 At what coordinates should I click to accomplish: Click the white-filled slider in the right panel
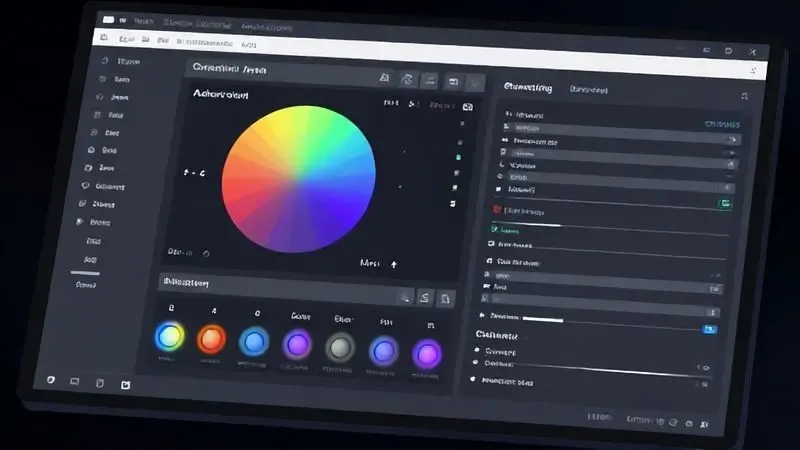[543, 320]
